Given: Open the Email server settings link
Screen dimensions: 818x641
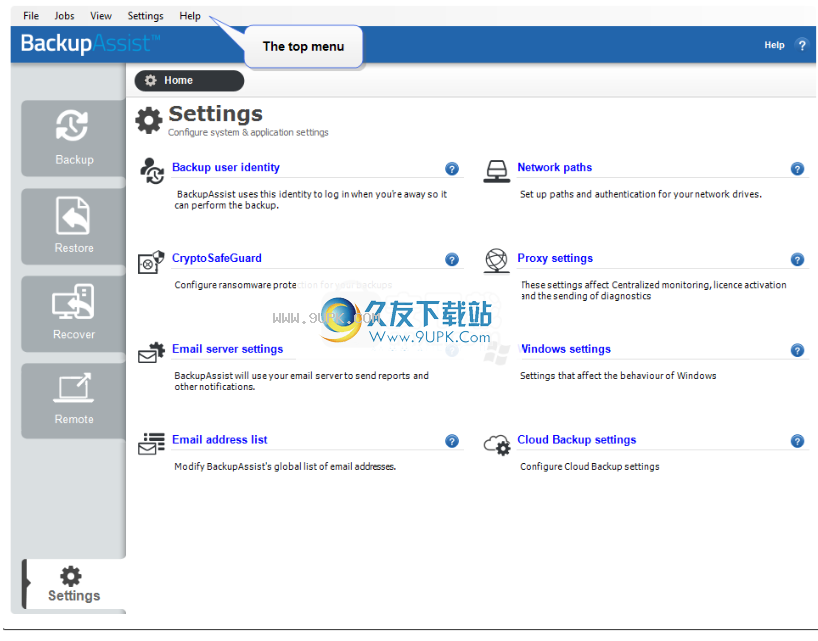Looking at the screenshot, I should click(227, 349).
